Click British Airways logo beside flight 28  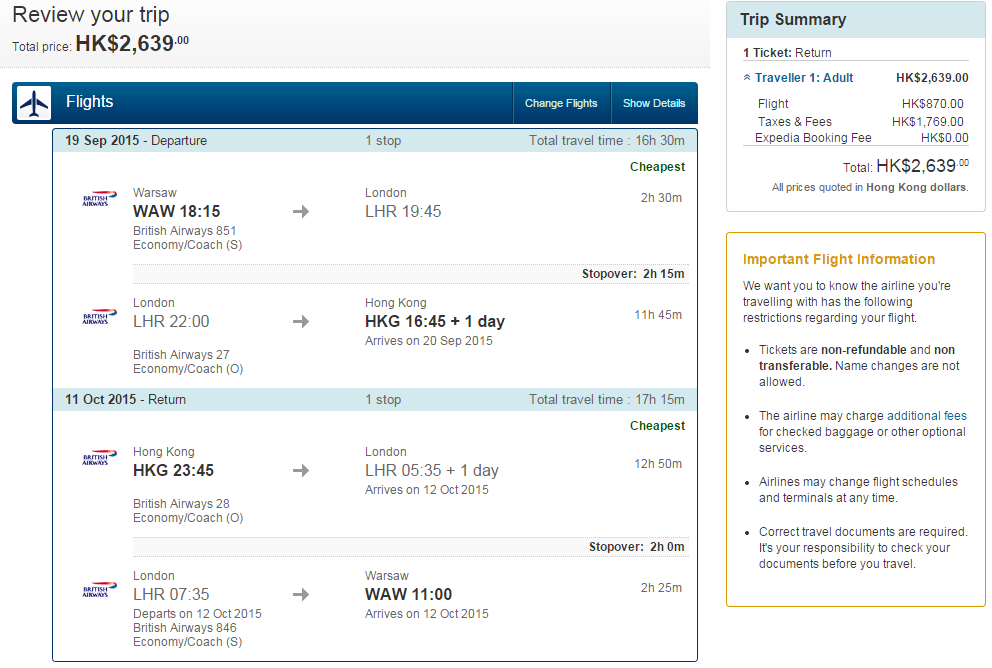(x=99, y=457)
